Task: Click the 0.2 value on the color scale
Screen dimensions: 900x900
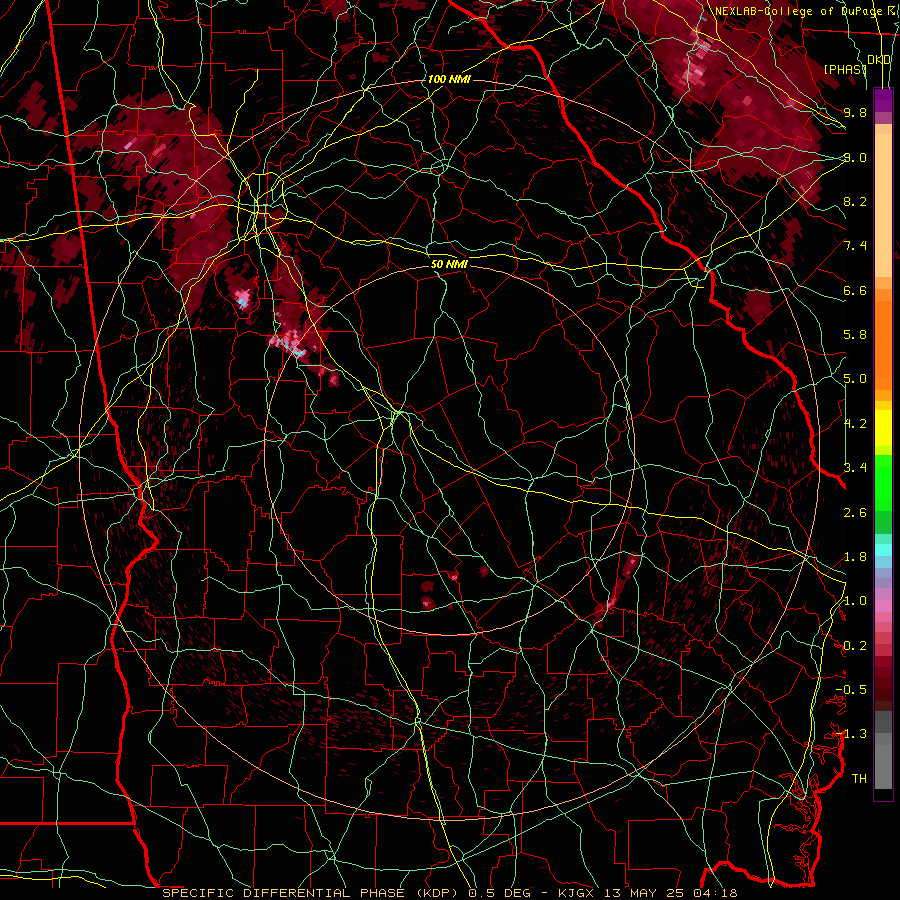Action: pyautogui.click(x=855, y=646)
